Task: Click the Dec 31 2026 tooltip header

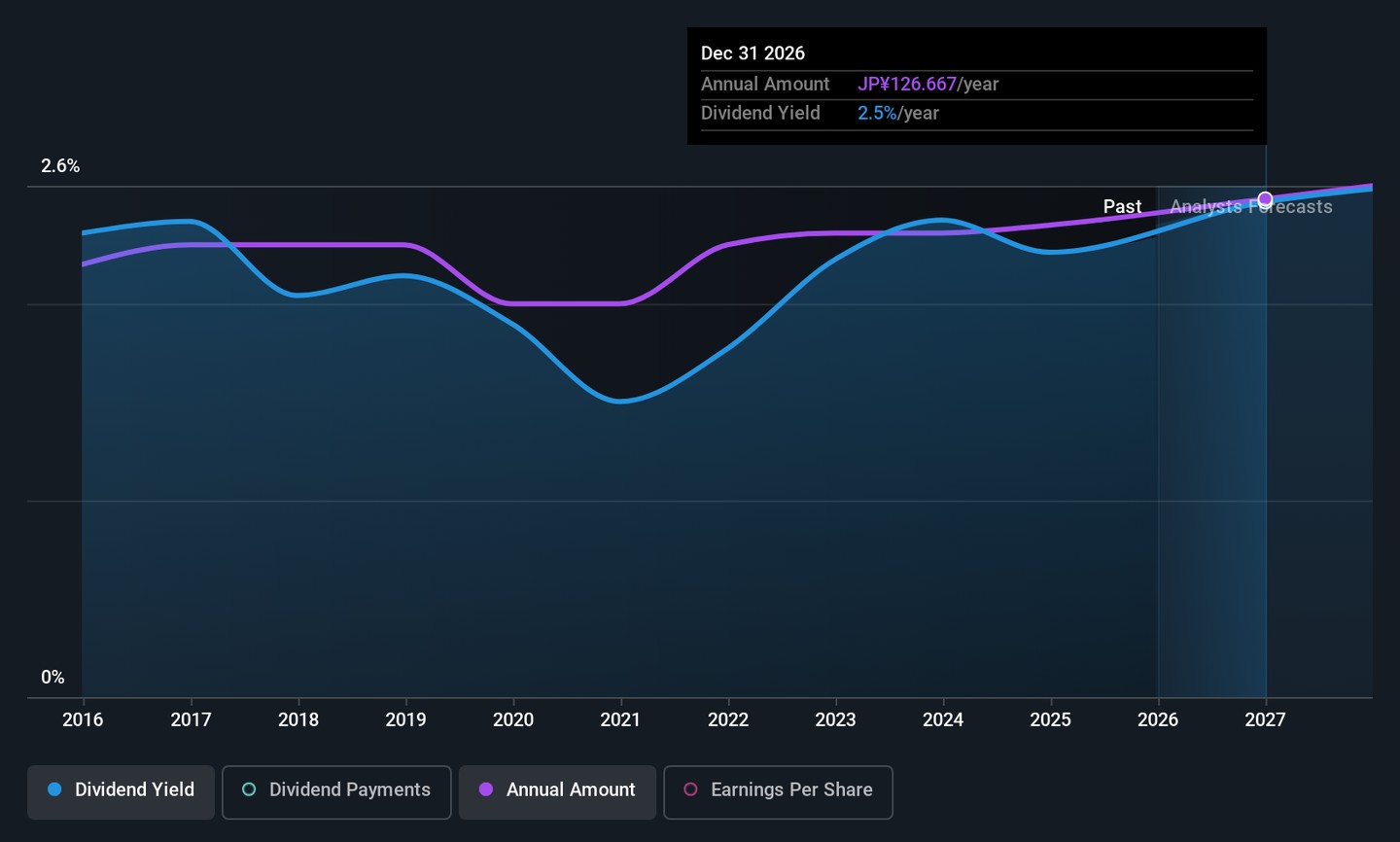Action: click(x=752, y=53)
